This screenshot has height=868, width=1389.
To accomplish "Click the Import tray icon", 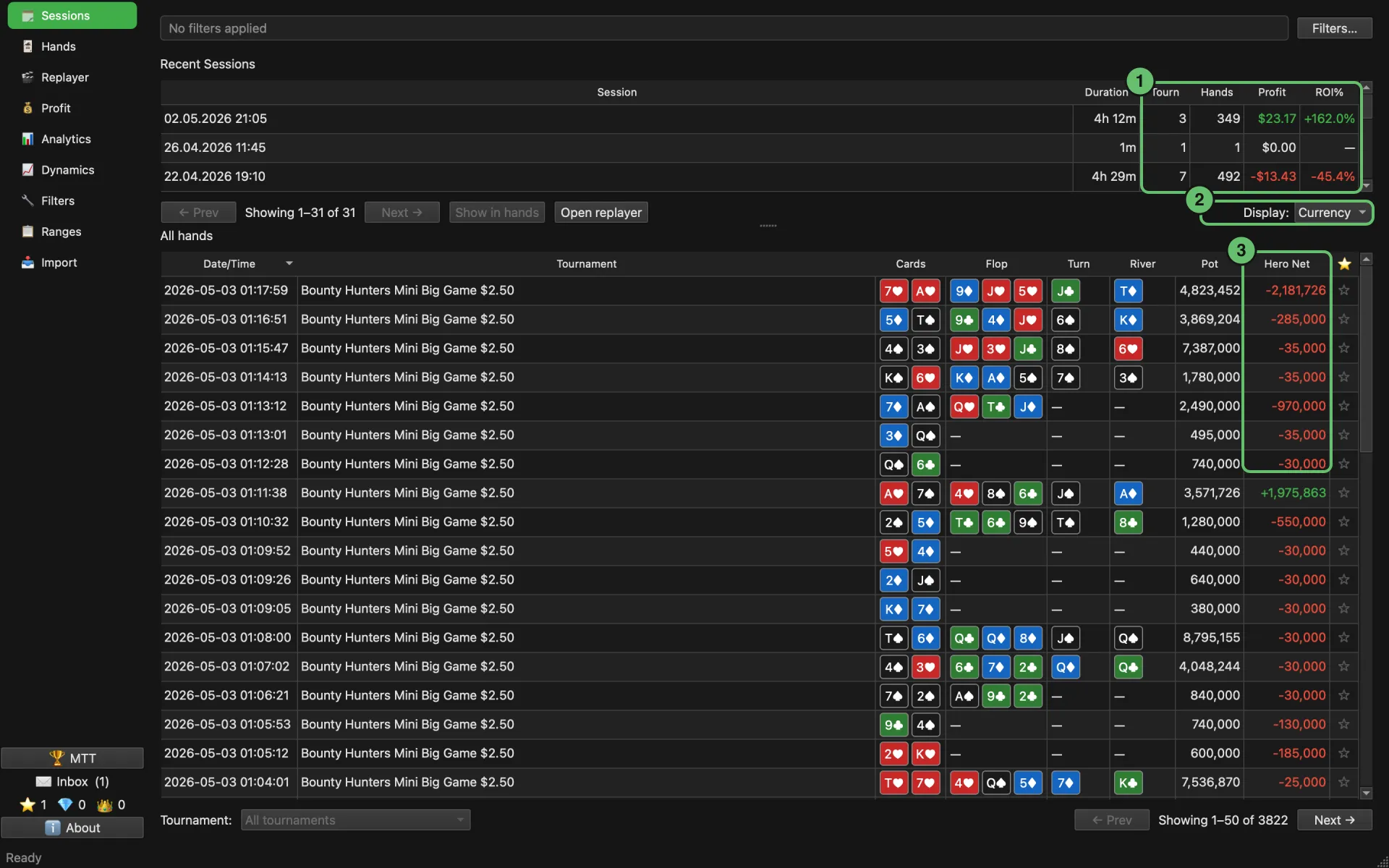I will point(27,263).
